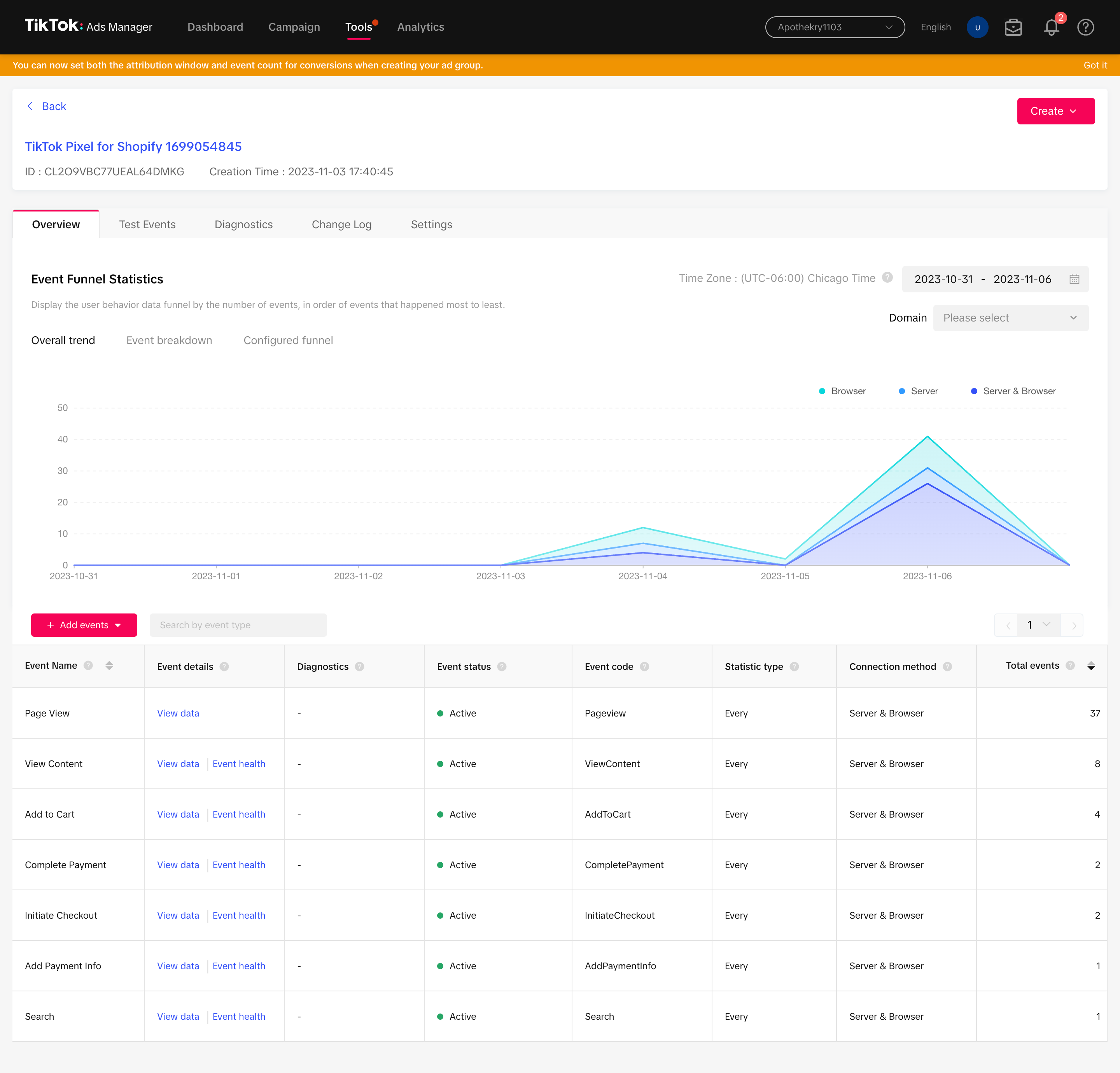Click the Time Zone help icon
This screenshot has height=1073, width=1120.
[x=887, y=278]
